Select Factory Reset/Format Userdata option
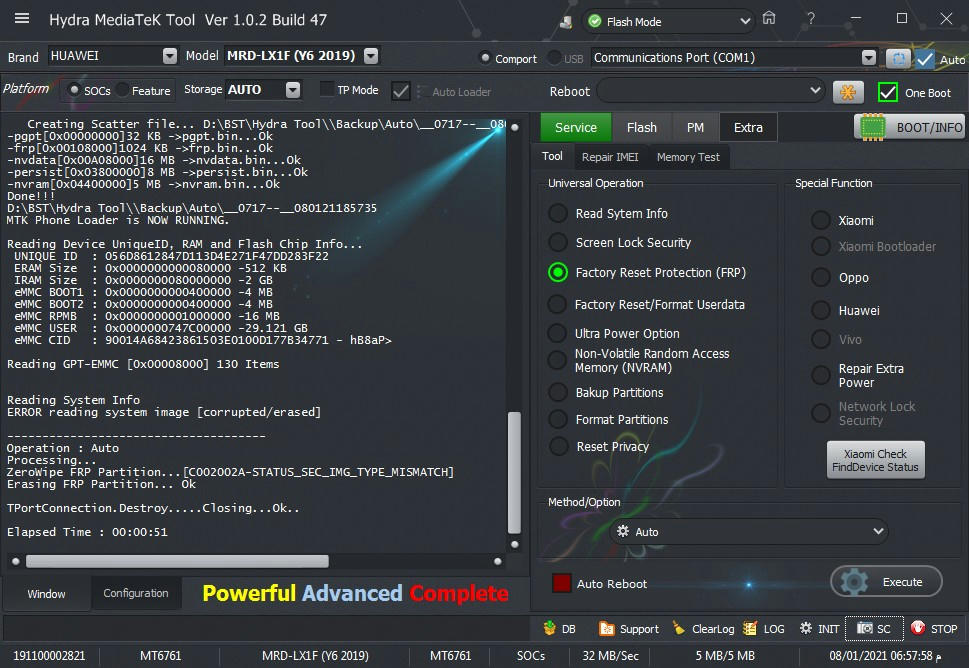The image size is (969, 668). (x=557, y=304)
